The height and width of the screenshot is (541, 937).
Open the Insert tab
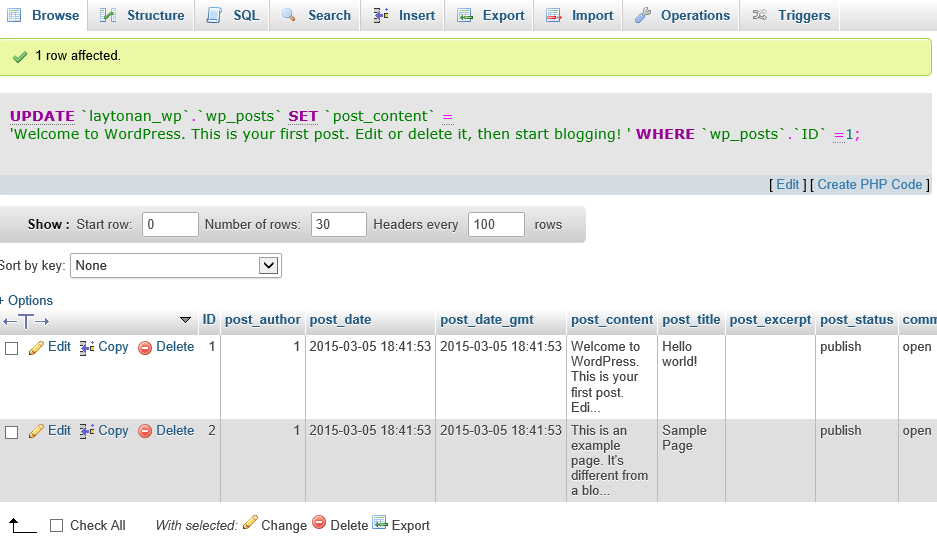point(403,15)
